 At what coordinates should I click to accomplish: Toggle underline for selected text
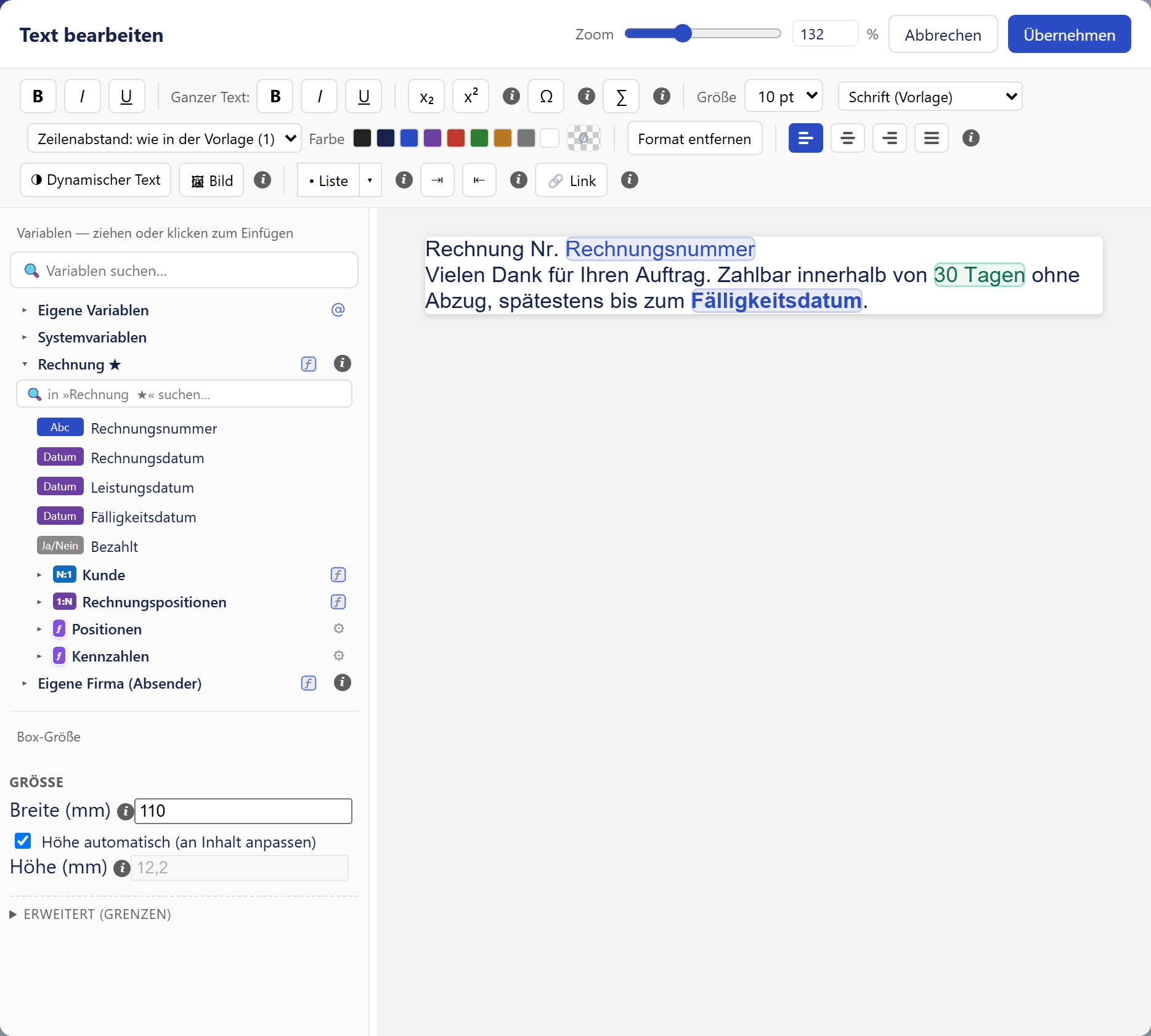[x=126, y=97]
